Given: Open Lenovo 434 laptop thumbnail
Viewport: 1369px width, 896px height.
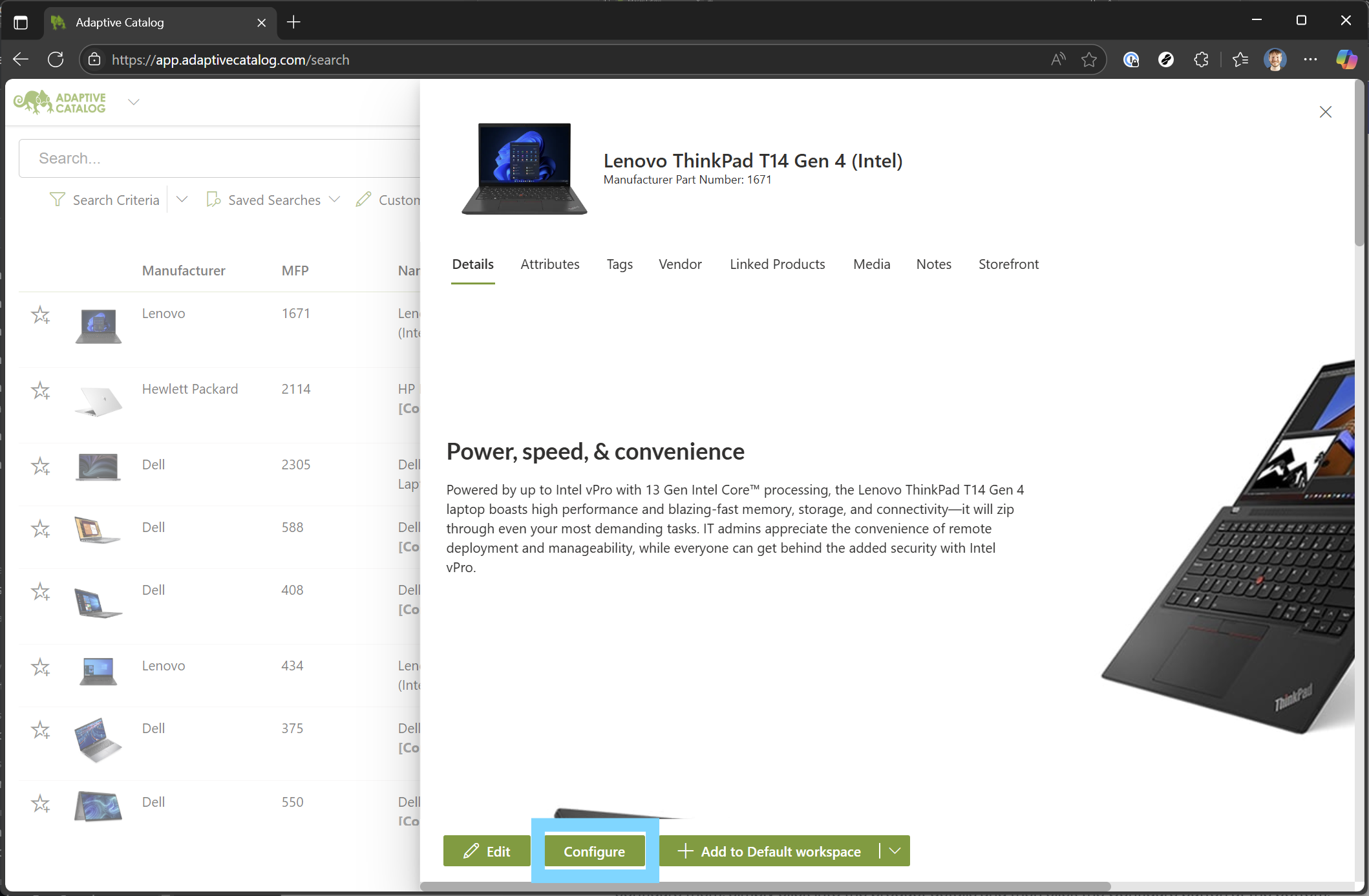Looking at the screenshot, I should click(x=98, y=671).
